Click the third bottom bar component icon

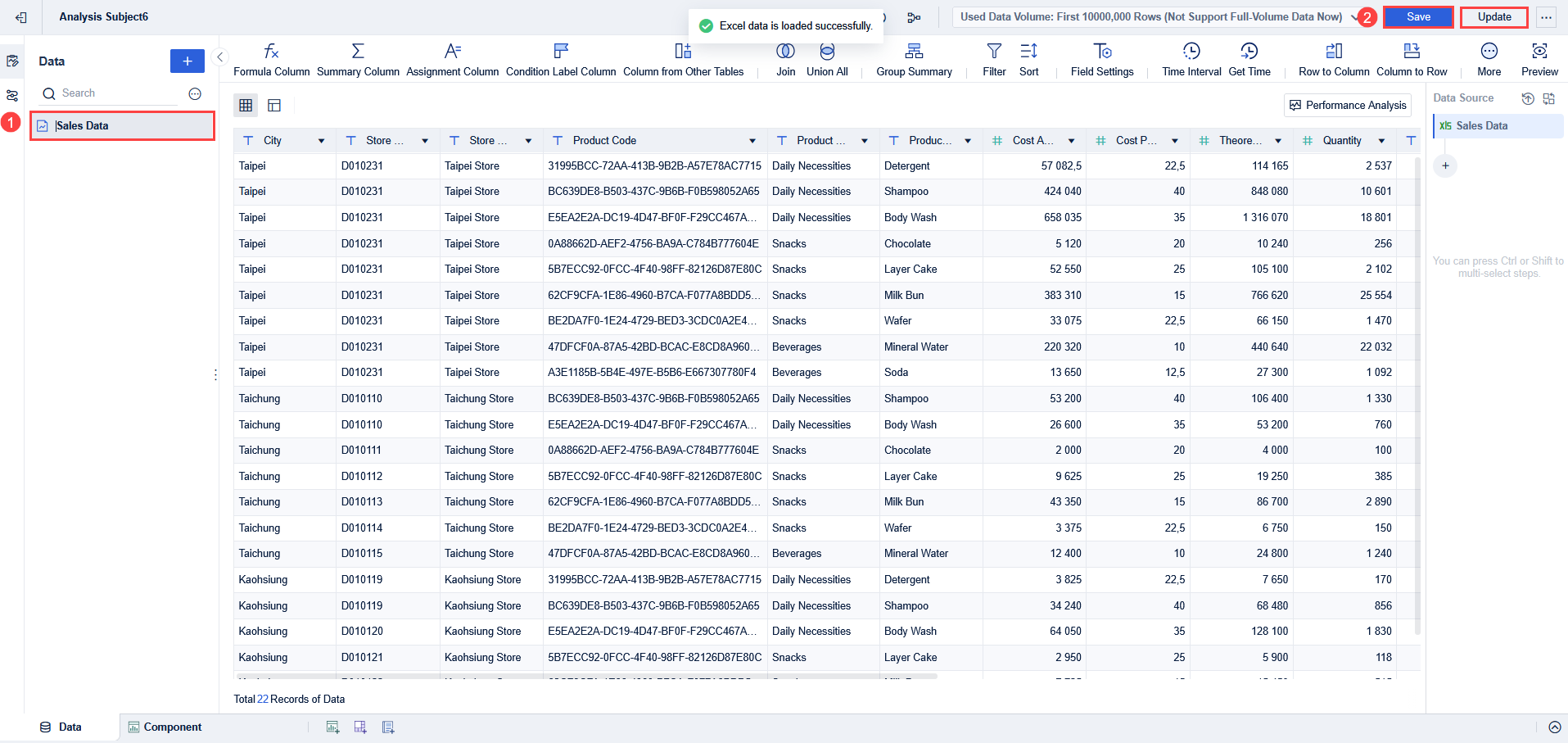pos(388,727)
